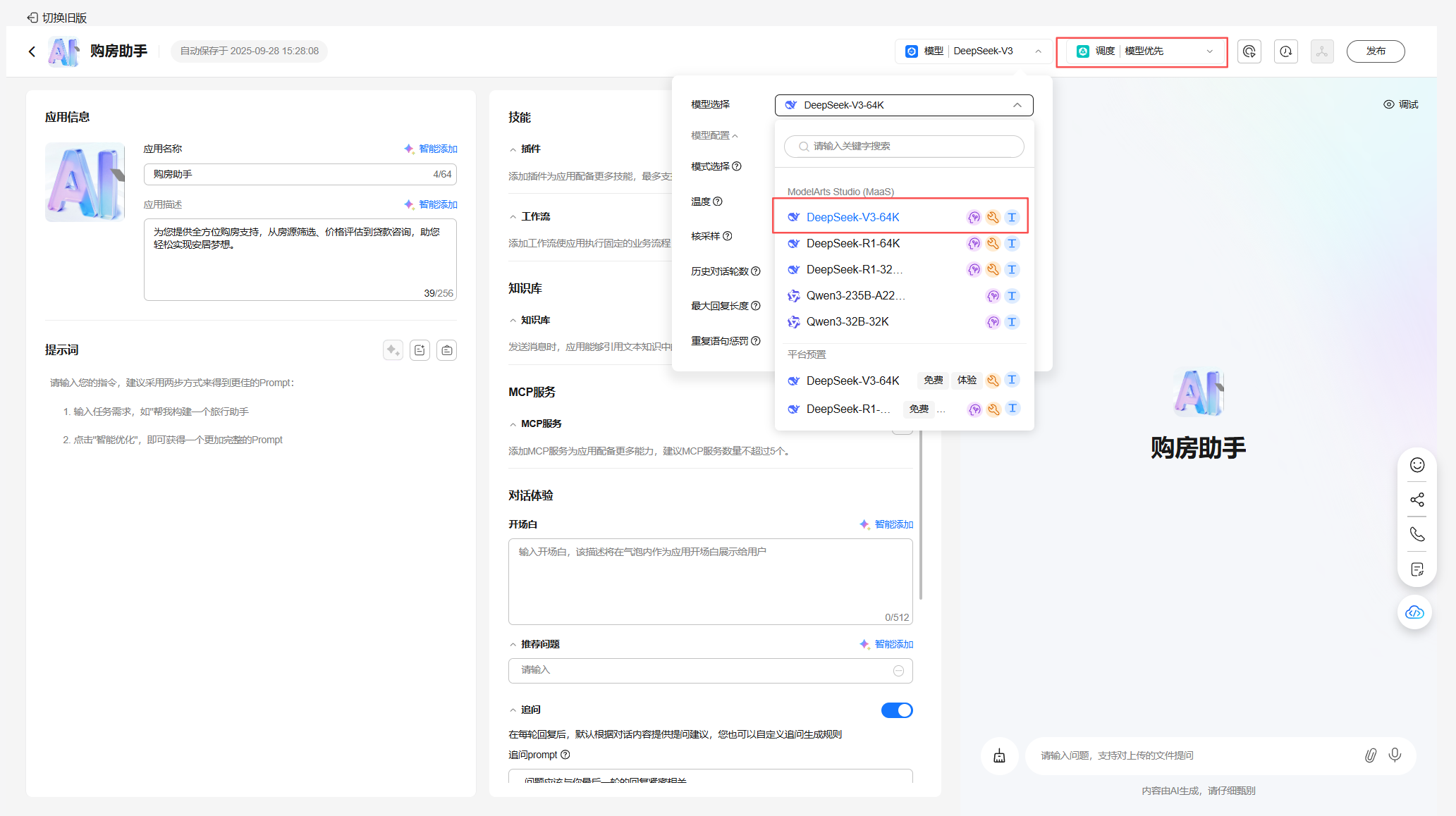Image resolution: width=1456 pixels, height=816 pixels.
Task: Click the back arrow icon
Action: coord(32,51)
